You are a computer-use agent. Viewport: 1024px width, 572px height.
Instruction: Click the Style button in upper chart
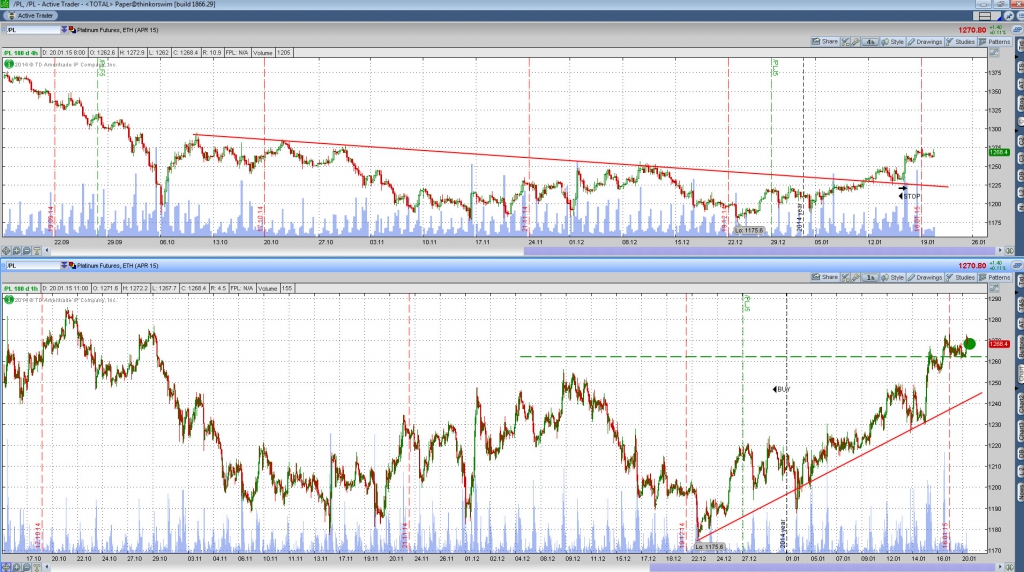click(893, 42)
